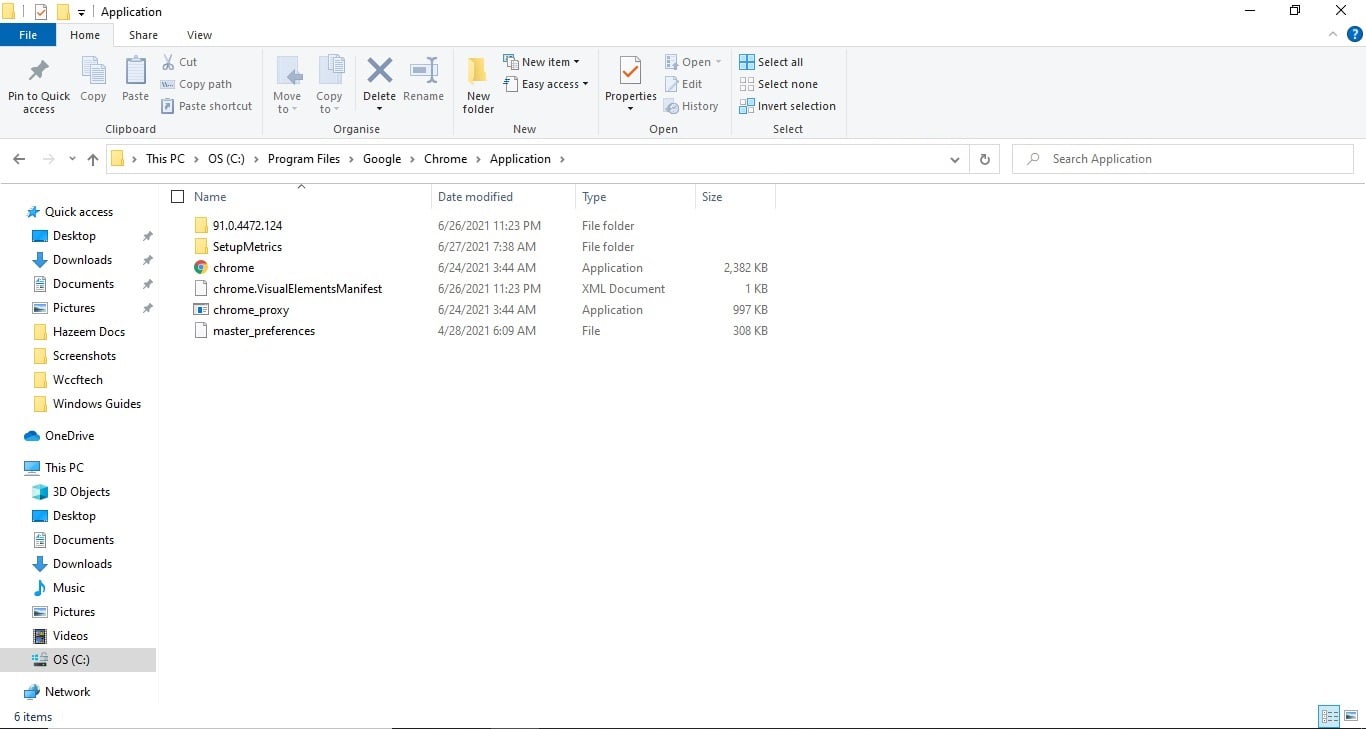Refresh the folder view
1366x729 pixels.
[985, 159]
